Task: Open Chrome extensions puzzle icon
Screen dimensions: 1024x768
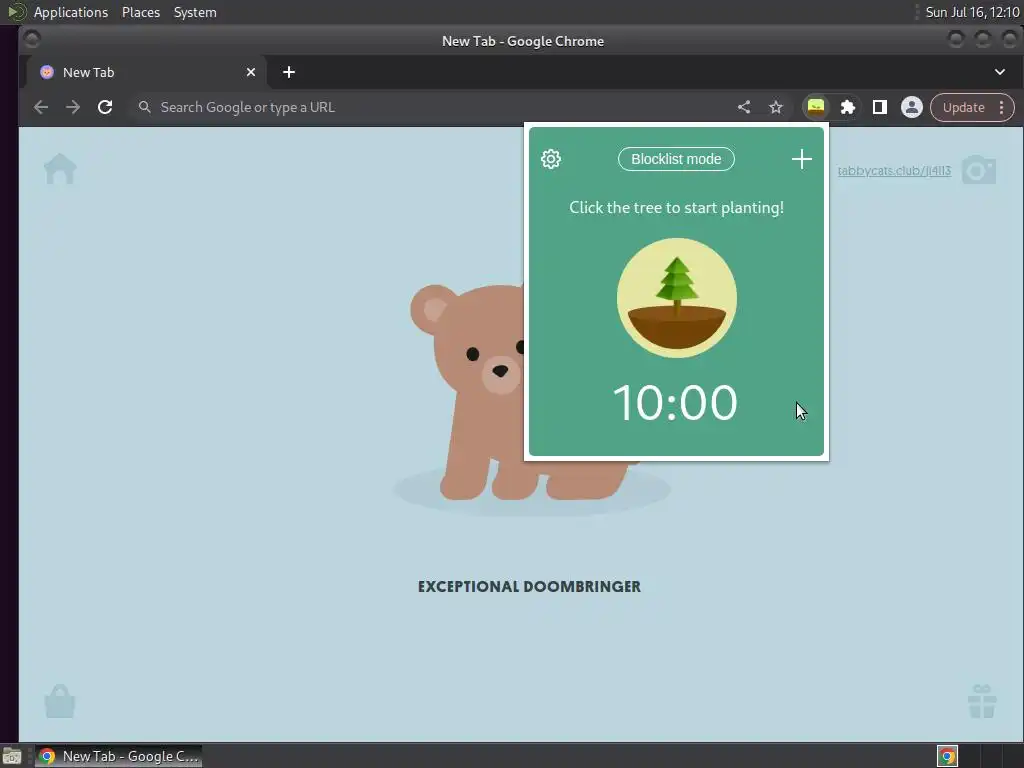Action: 848,107
